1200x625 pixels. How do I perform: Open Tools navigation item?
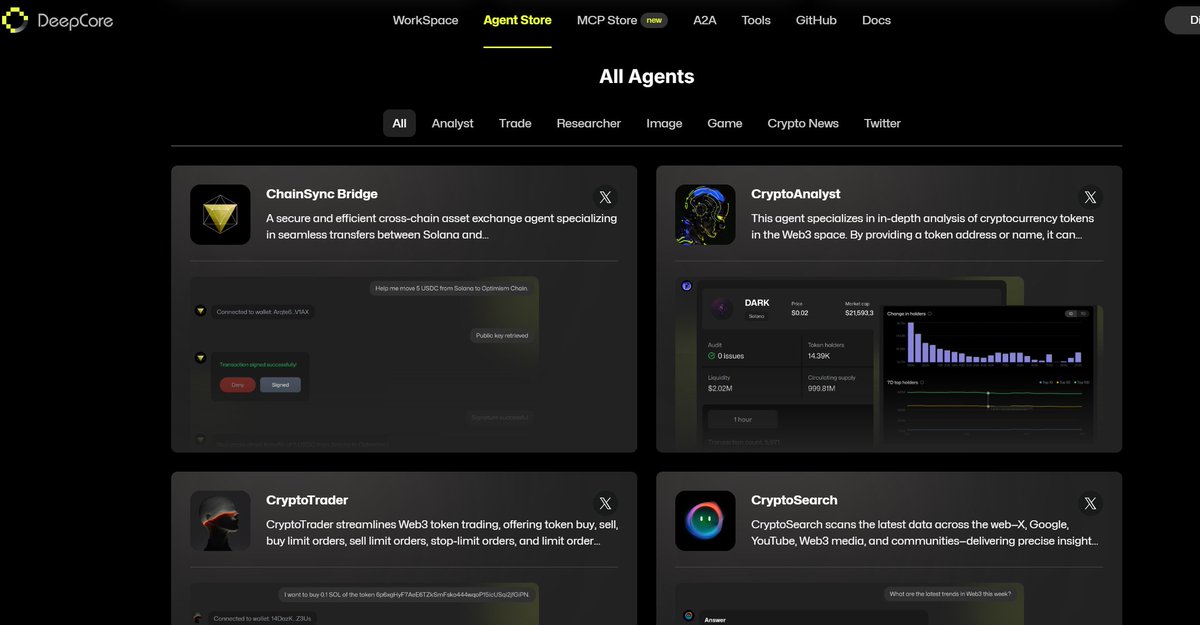coord(756,20)
